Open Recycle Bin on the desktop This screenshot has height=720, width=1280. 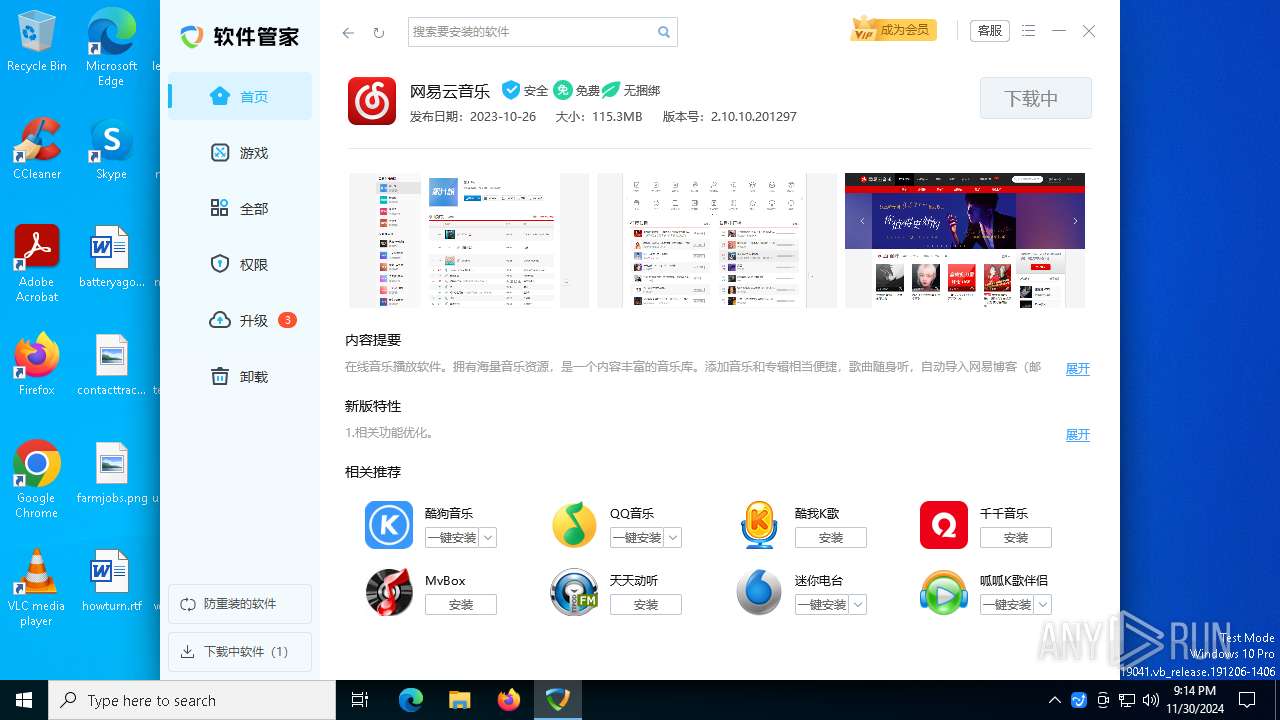37,41
